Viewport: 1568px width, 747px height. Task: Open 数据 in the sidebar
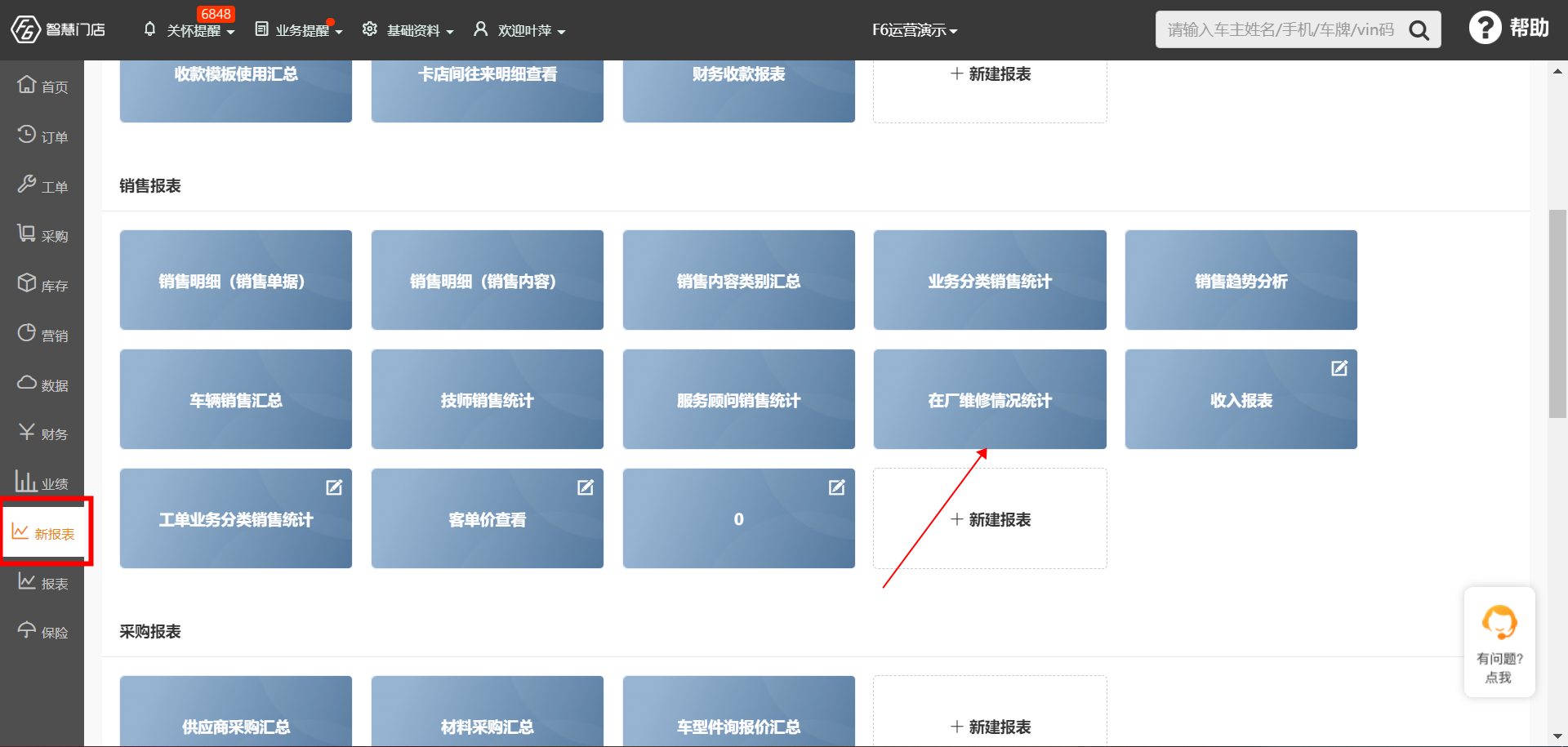point(42,385)
